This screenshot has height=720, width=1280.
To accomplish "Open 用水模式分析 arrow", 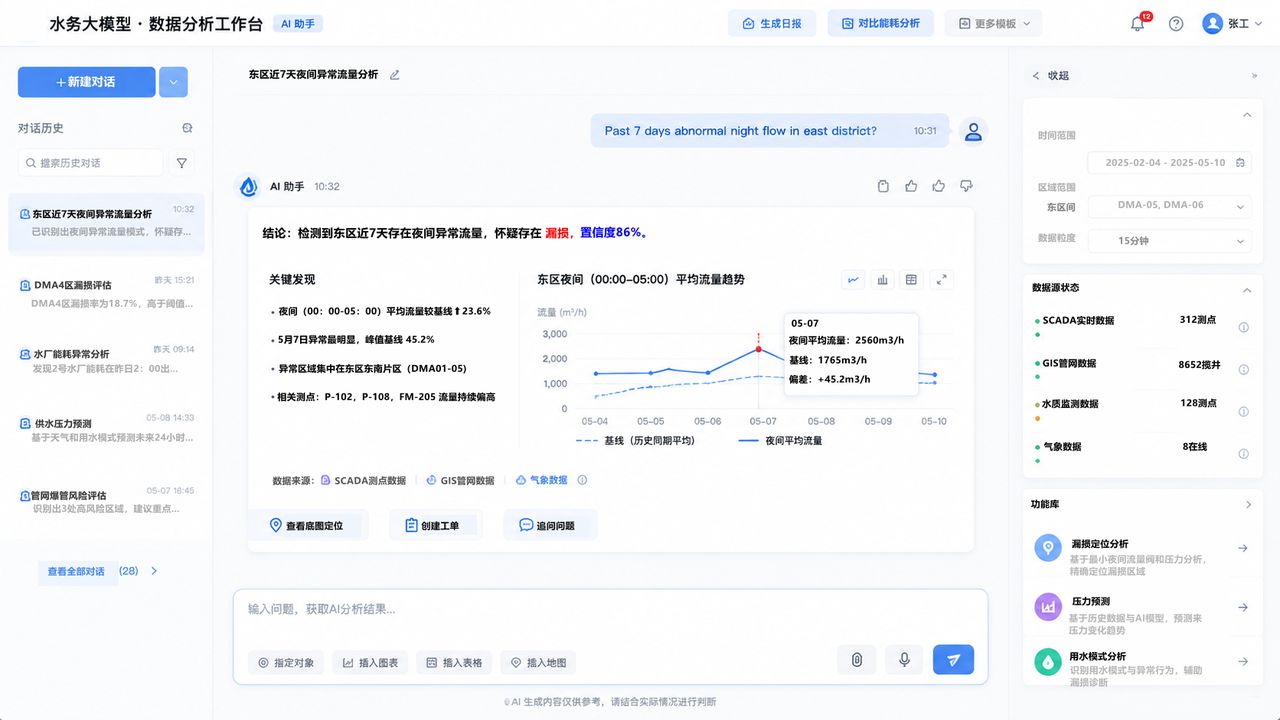I will coord(1243,661).
